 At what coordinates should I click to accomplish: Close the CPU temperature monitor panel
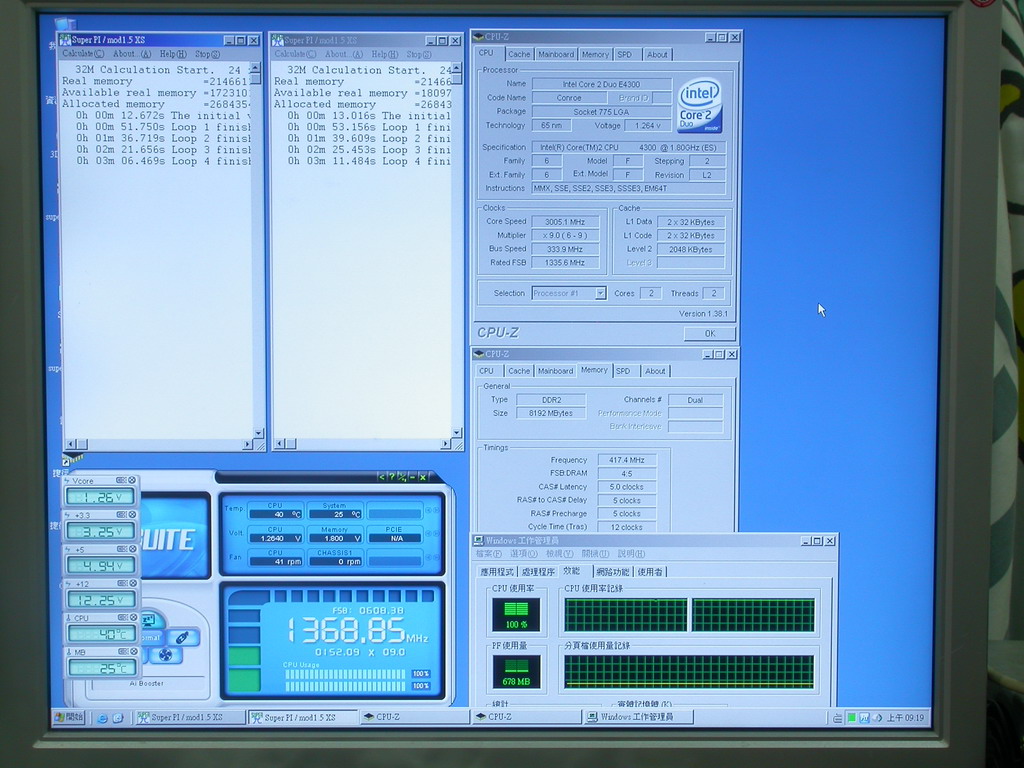click(132, 617)
